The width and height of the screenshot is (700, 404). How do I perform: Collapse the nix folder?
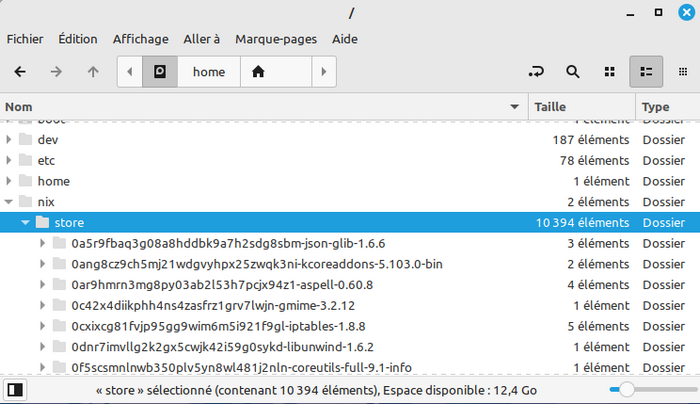11,202
